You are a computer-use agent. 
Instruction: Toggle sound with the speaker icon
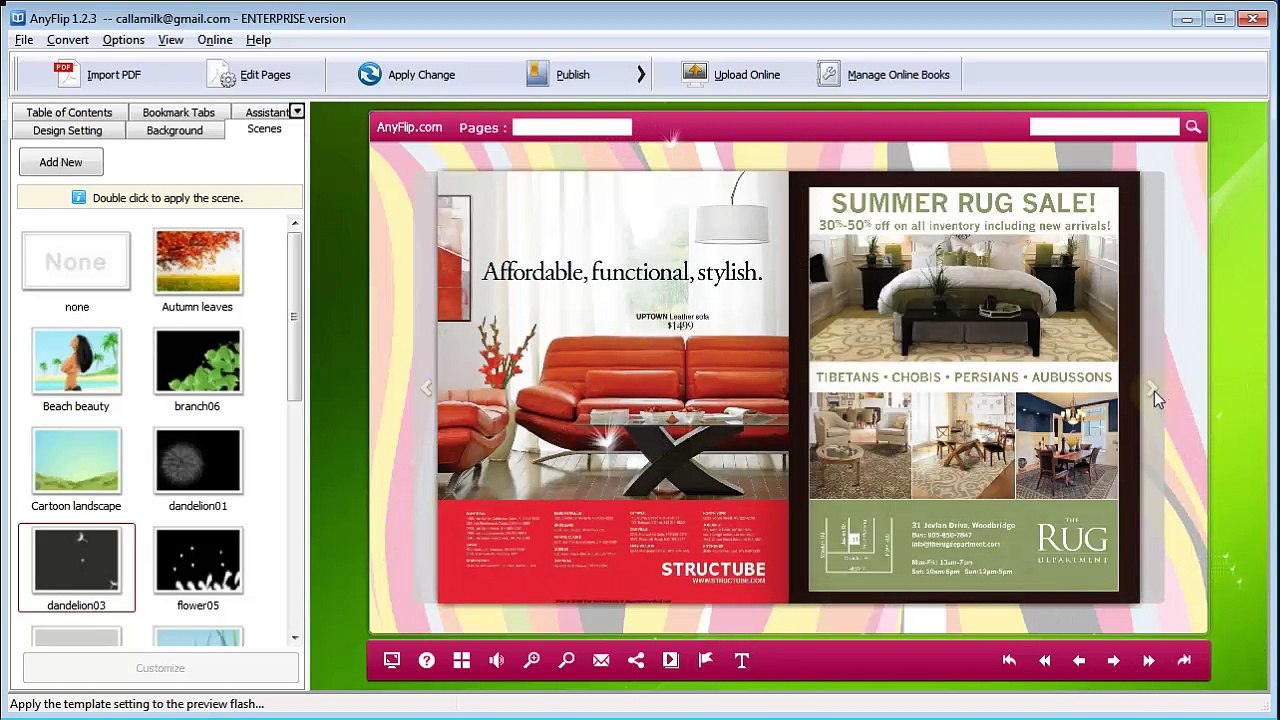497,660
